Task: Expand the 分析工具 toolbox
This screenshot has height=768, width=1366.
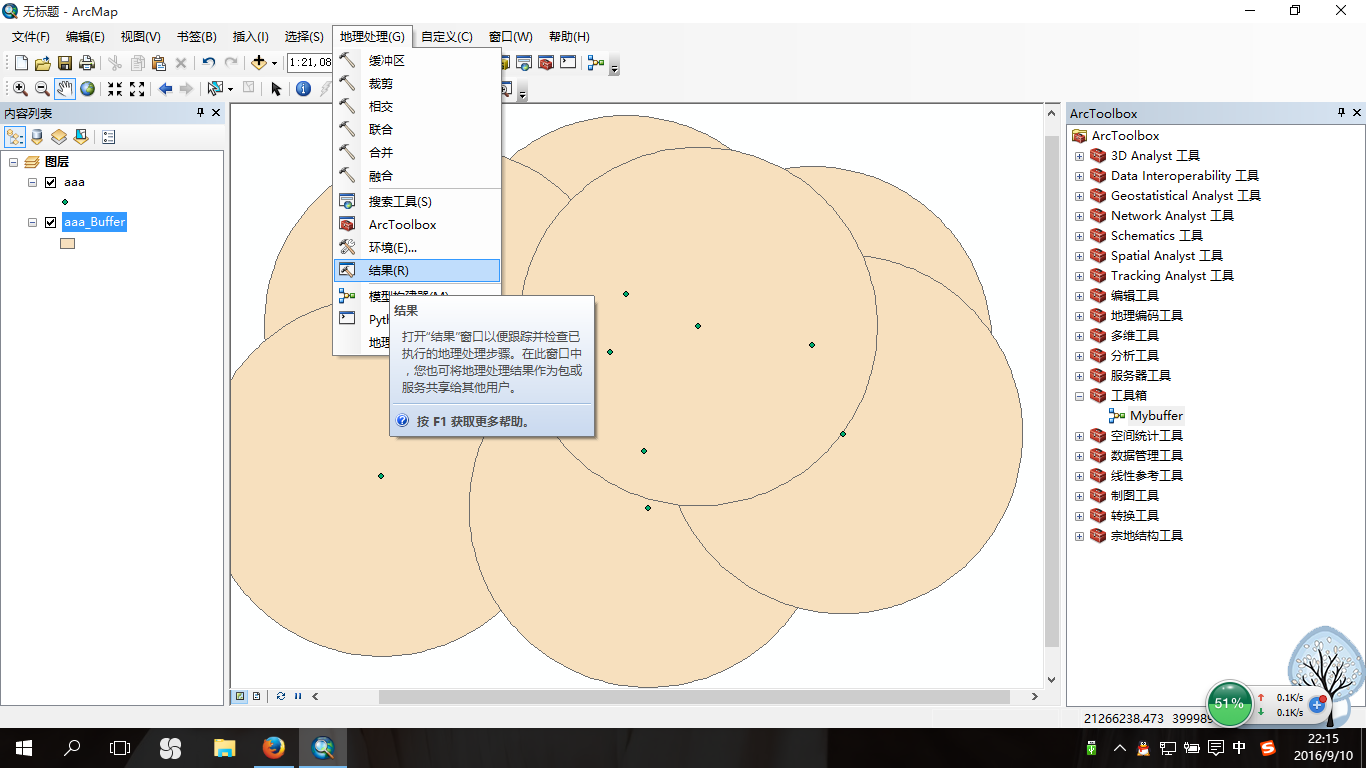Action: click(1079, 356)
